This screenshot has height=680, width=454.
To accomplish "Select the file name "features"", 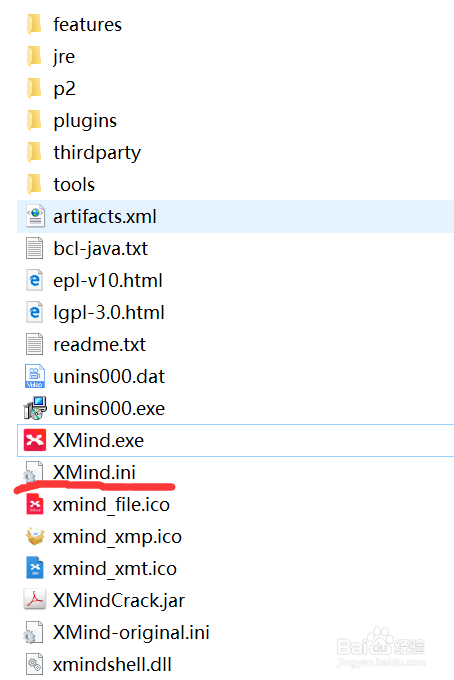I will pos(88,24).
